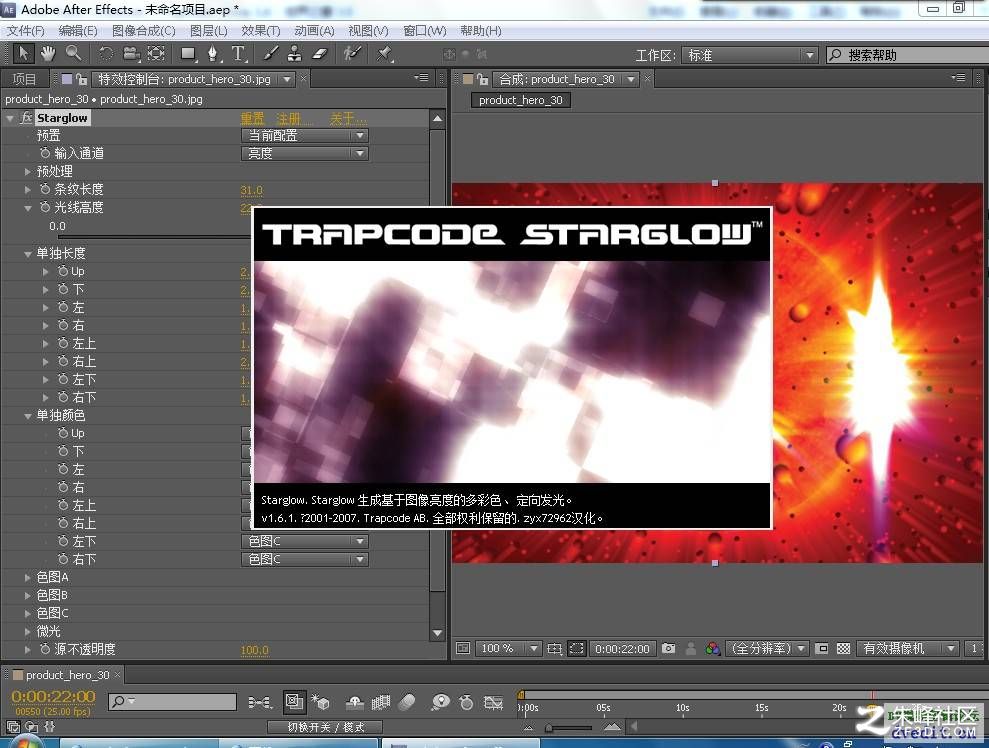
Task: Select the Unified Camera tool
Action: pyautogui.click(x=131, y=54)
